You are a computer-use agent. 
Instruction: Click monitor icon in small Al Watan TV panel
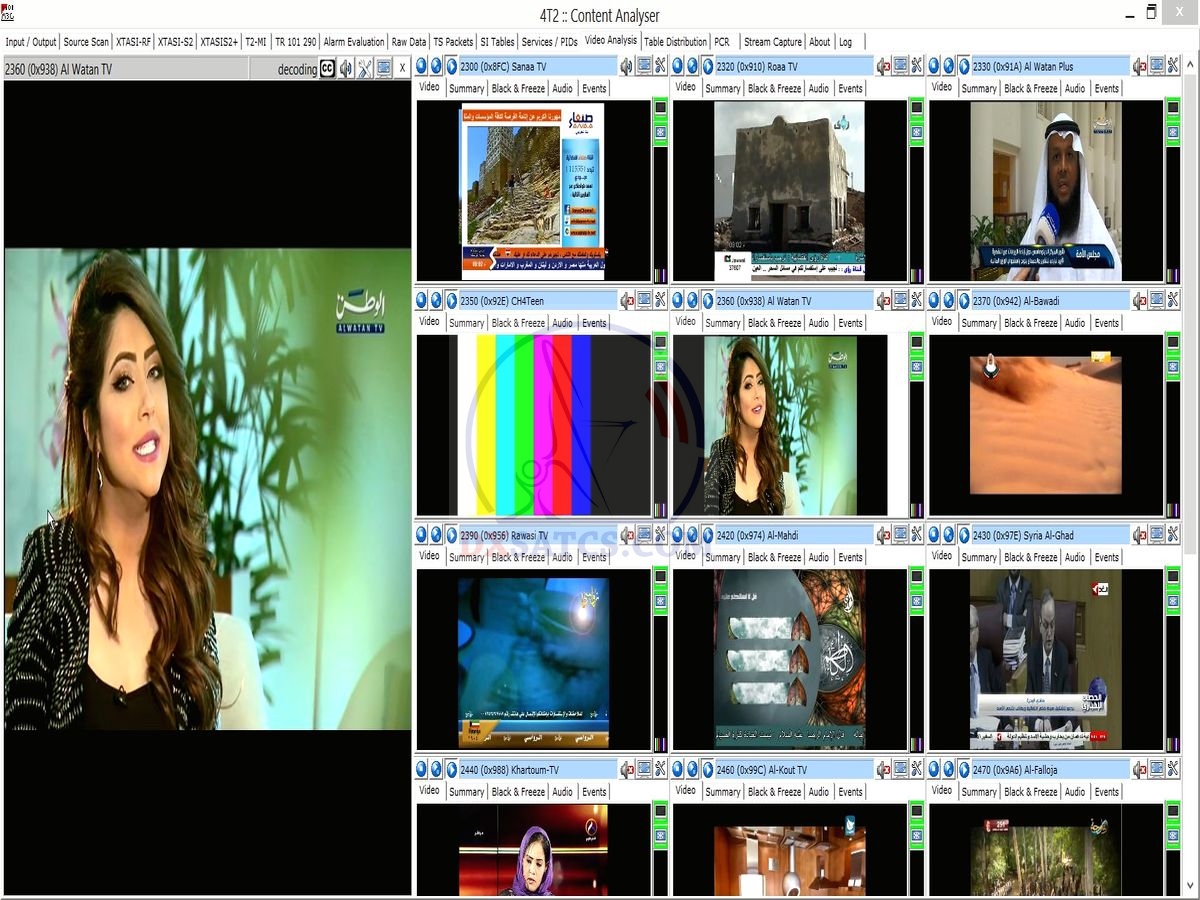901,300
